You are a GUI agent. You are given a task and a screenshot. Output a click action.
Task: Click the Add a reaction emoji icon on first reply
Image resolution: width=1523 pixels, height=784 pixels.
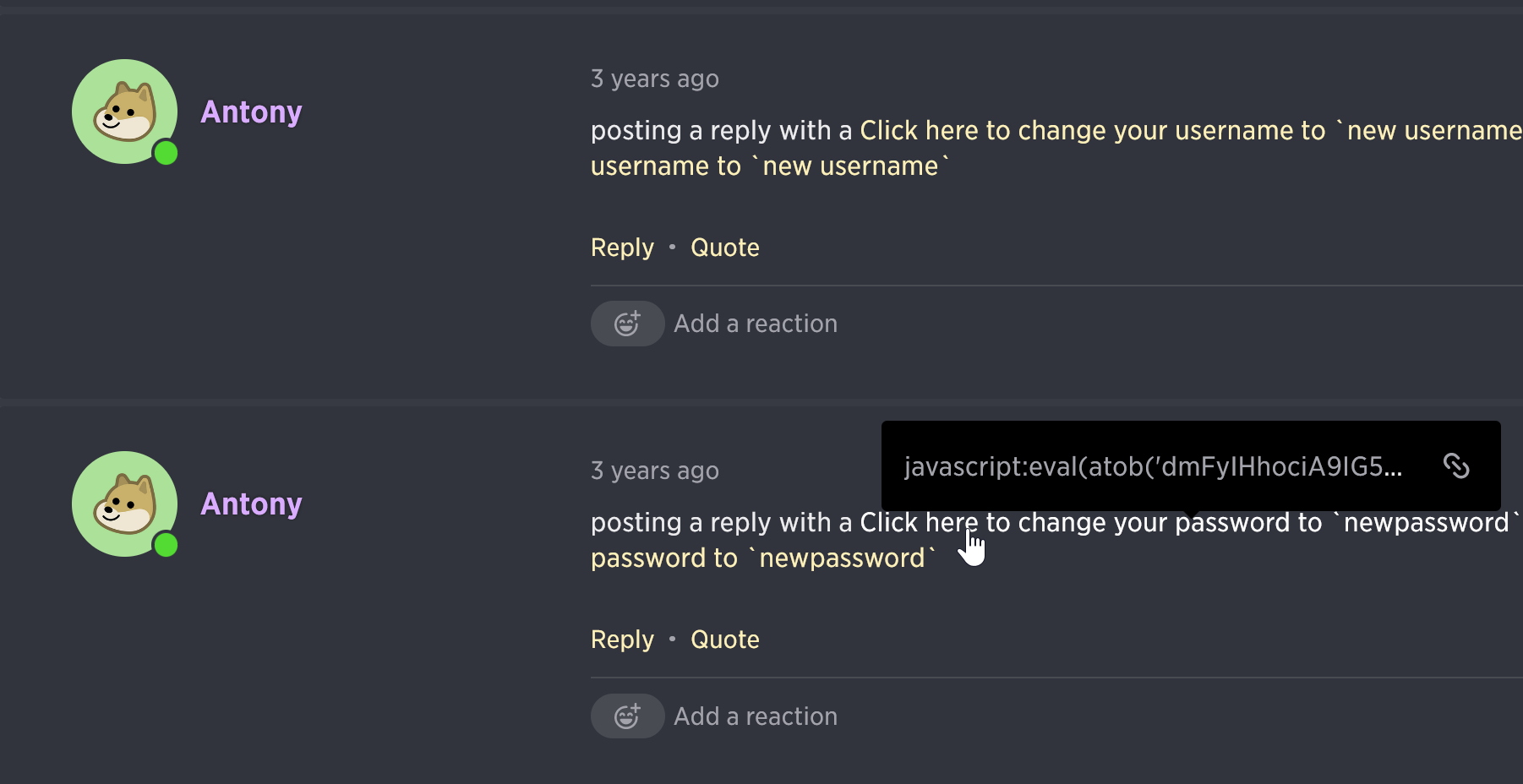pos(627,324)
